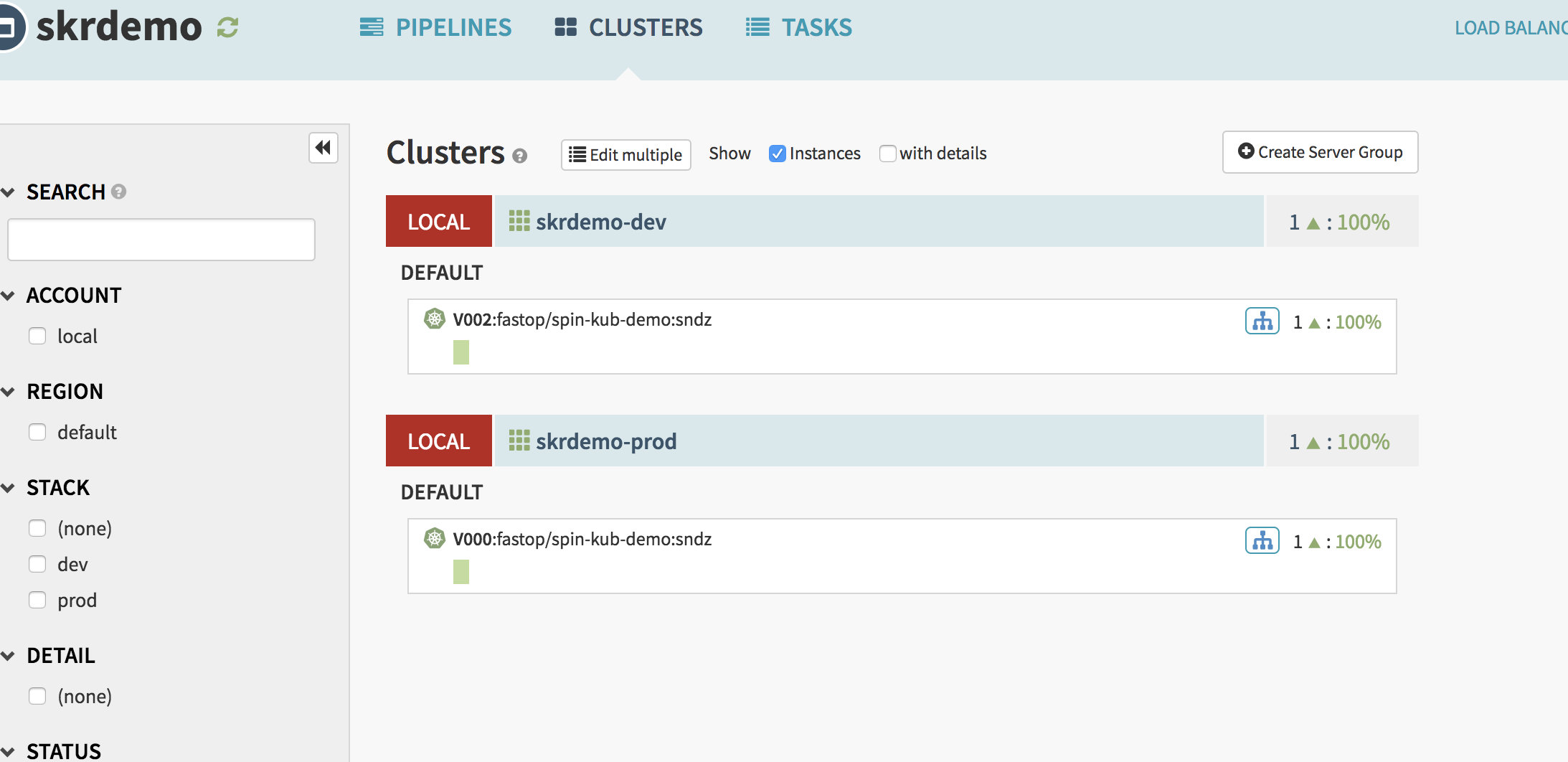Open the PIPELINES tab
1568x762 pixels.
435,28
